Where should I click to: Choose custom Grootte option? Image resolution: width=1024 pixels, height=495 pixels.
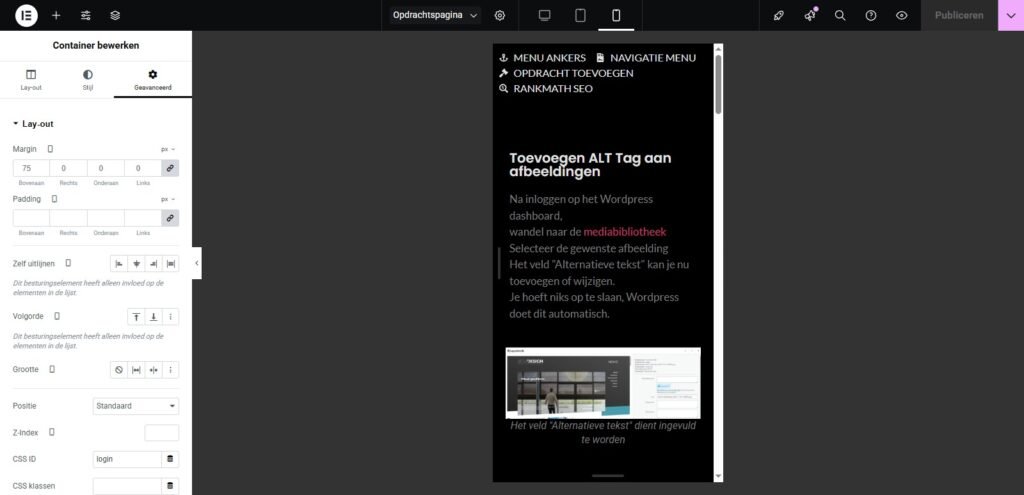click(170, 370)
